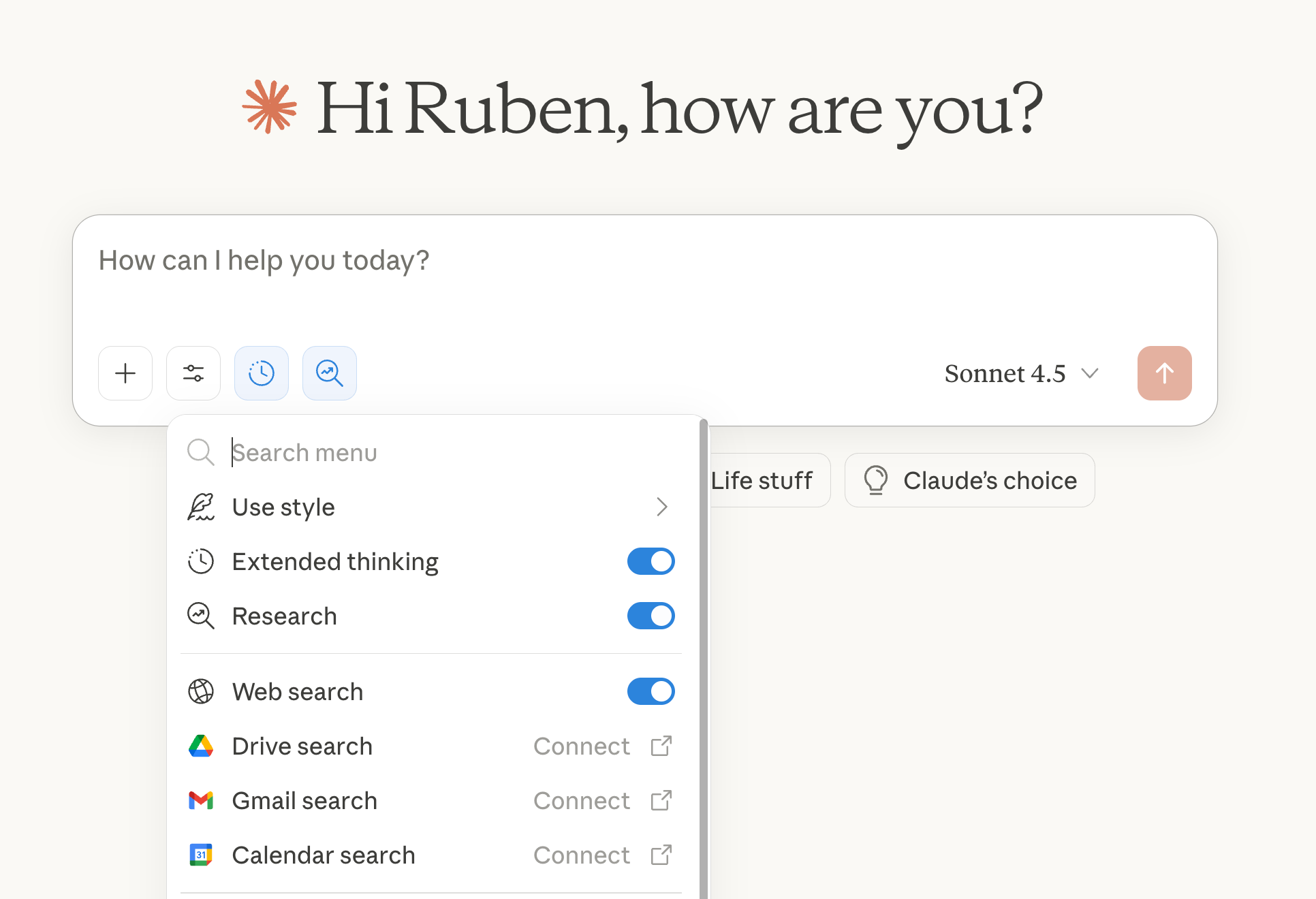This screenshot has width=1316, height=899.
Task: Click the plus attachment icon
Action: 125,373
